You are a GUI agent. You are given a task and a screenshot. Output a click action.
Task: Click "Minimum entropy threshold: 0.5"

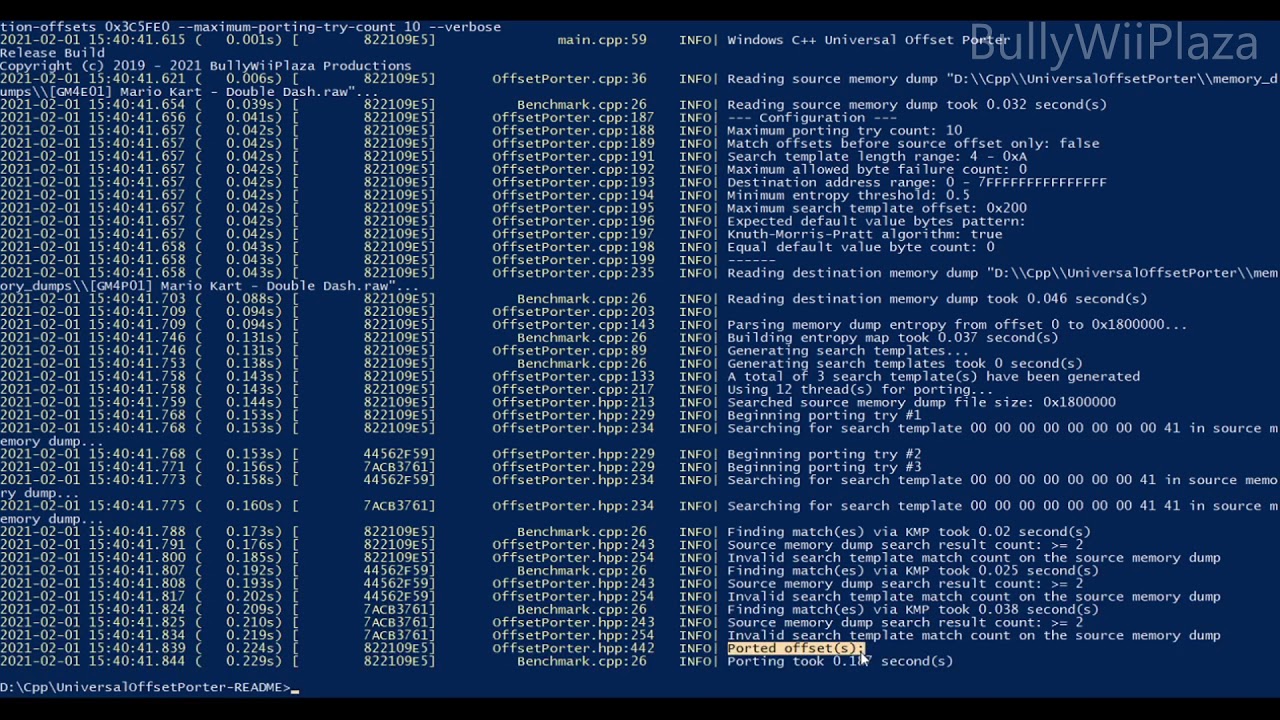848,196
